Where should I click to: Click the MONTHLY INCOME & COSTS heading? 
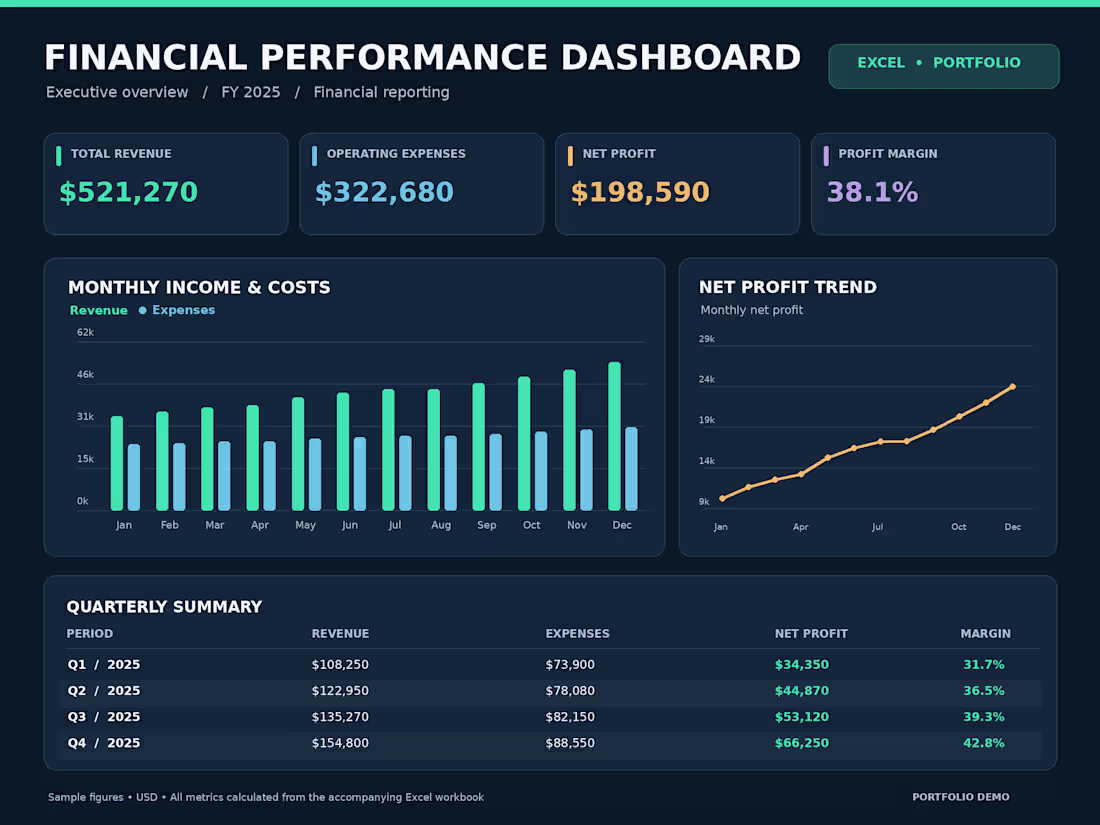coord(199,288)
